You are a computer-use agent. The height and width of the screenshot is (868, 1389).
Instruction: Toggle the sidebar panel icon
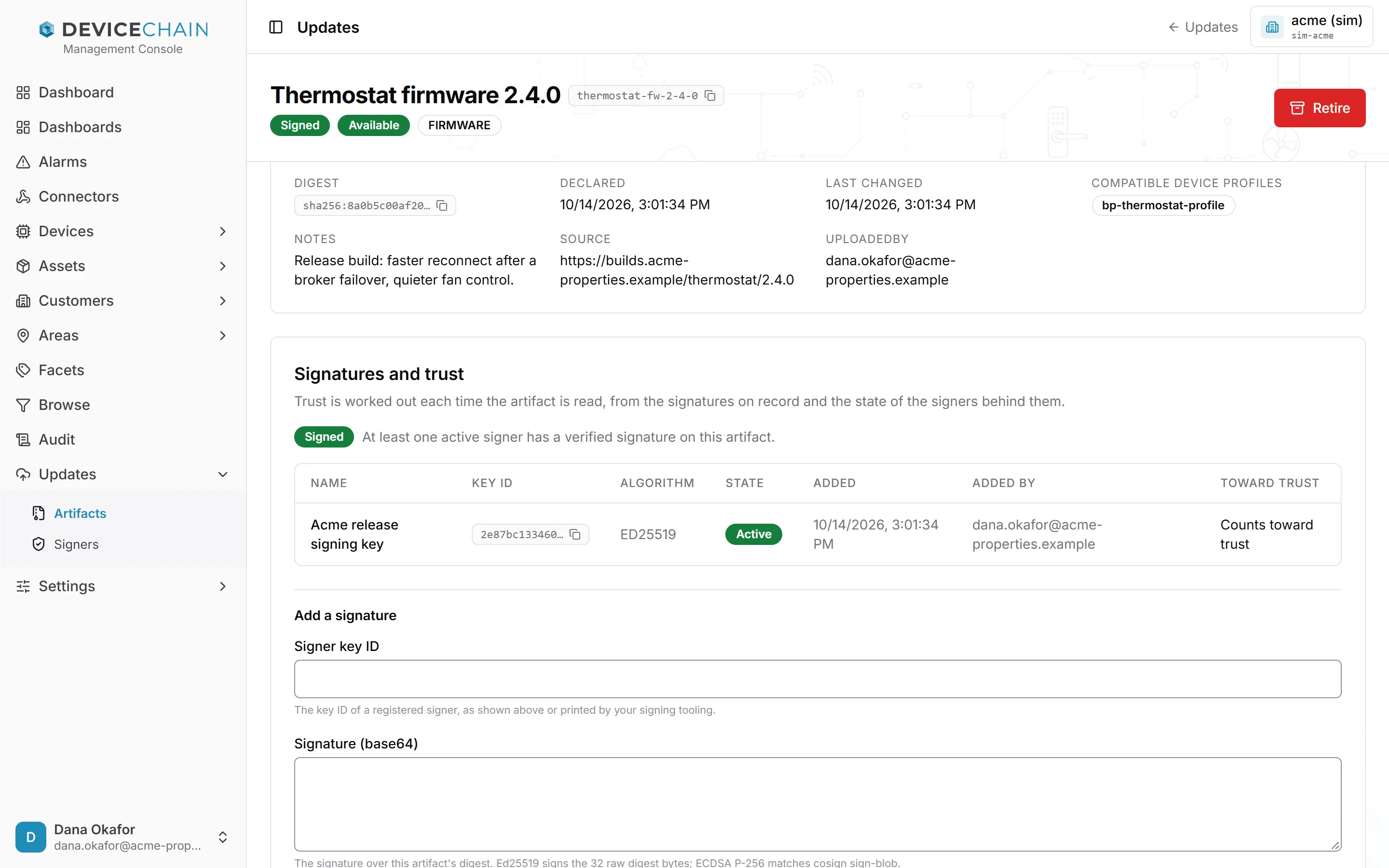tap(275, 27)
